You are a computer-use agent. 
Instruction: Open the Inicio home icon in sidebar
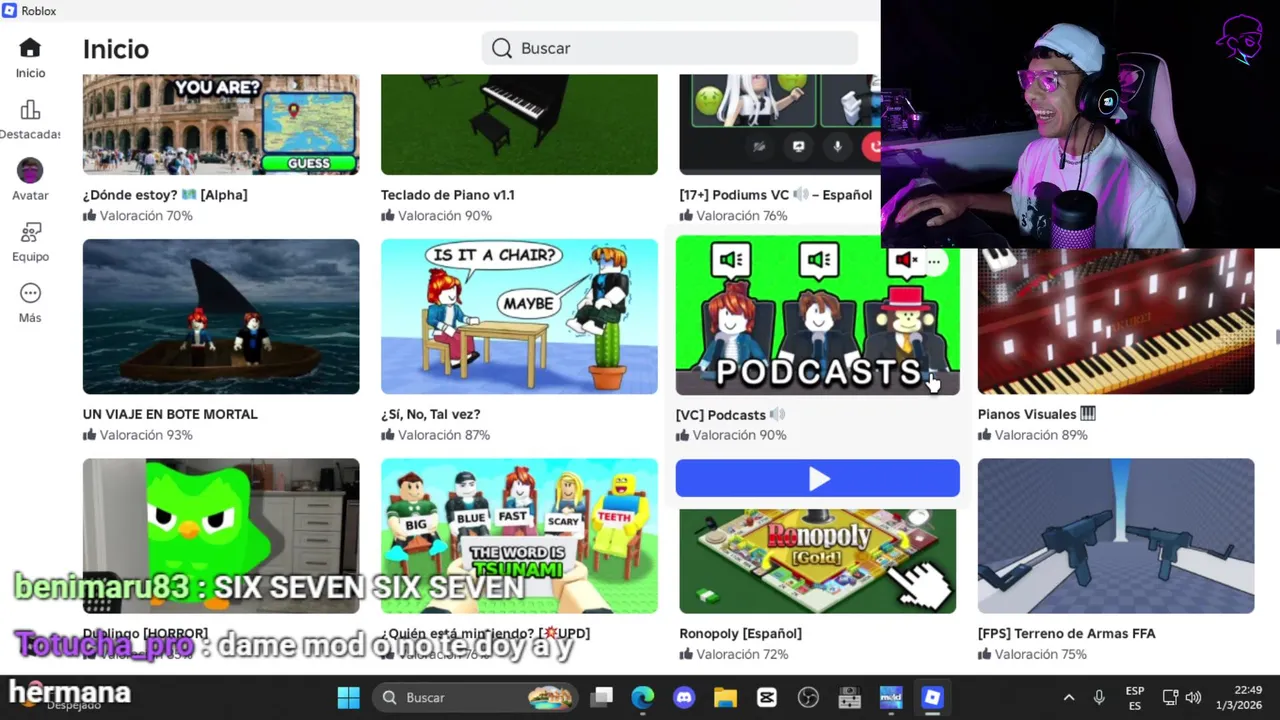click(x=30, y=48)
